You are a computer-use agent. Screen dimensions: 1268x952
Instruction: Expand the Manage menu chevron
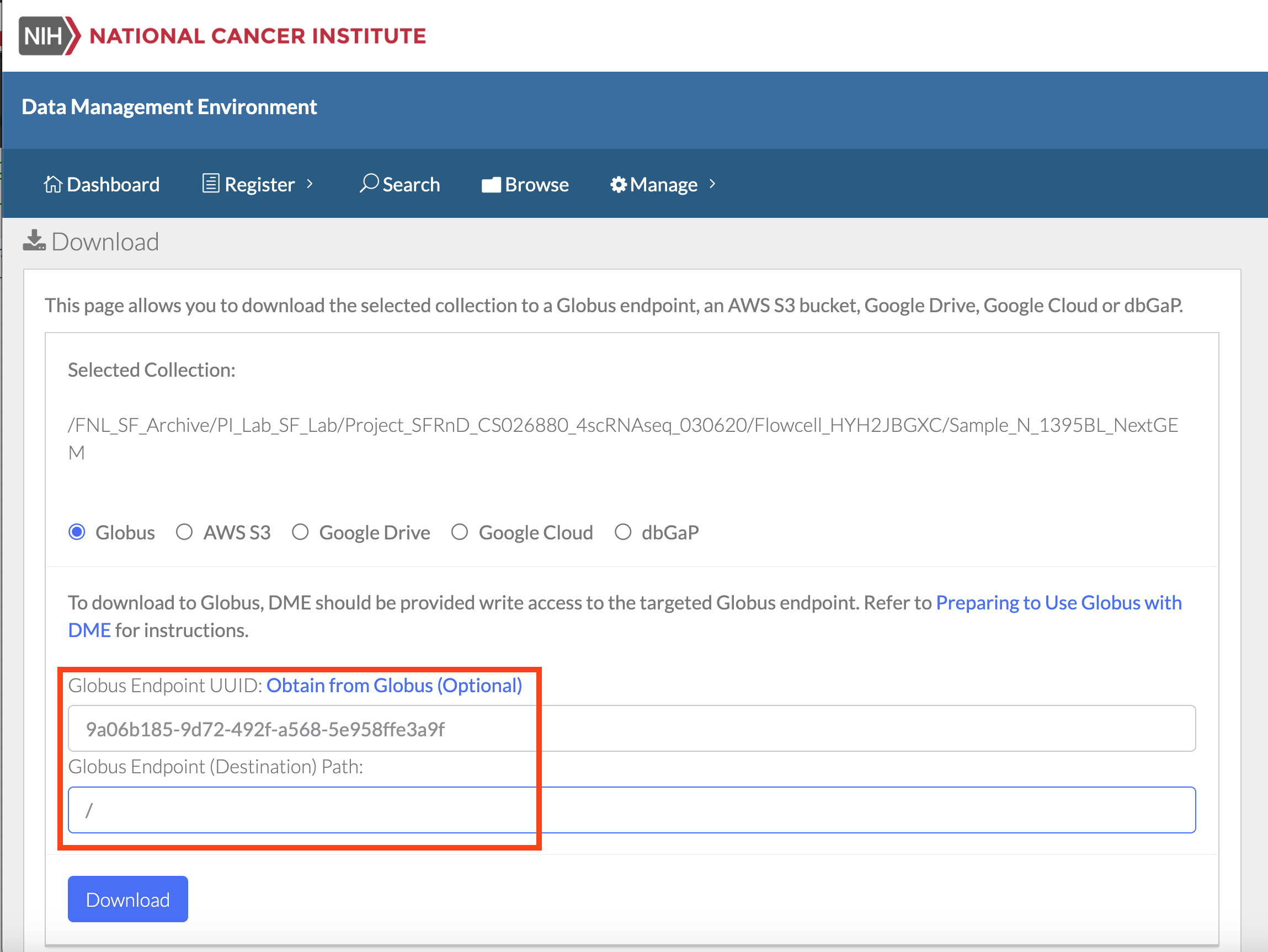pos(712,184)
